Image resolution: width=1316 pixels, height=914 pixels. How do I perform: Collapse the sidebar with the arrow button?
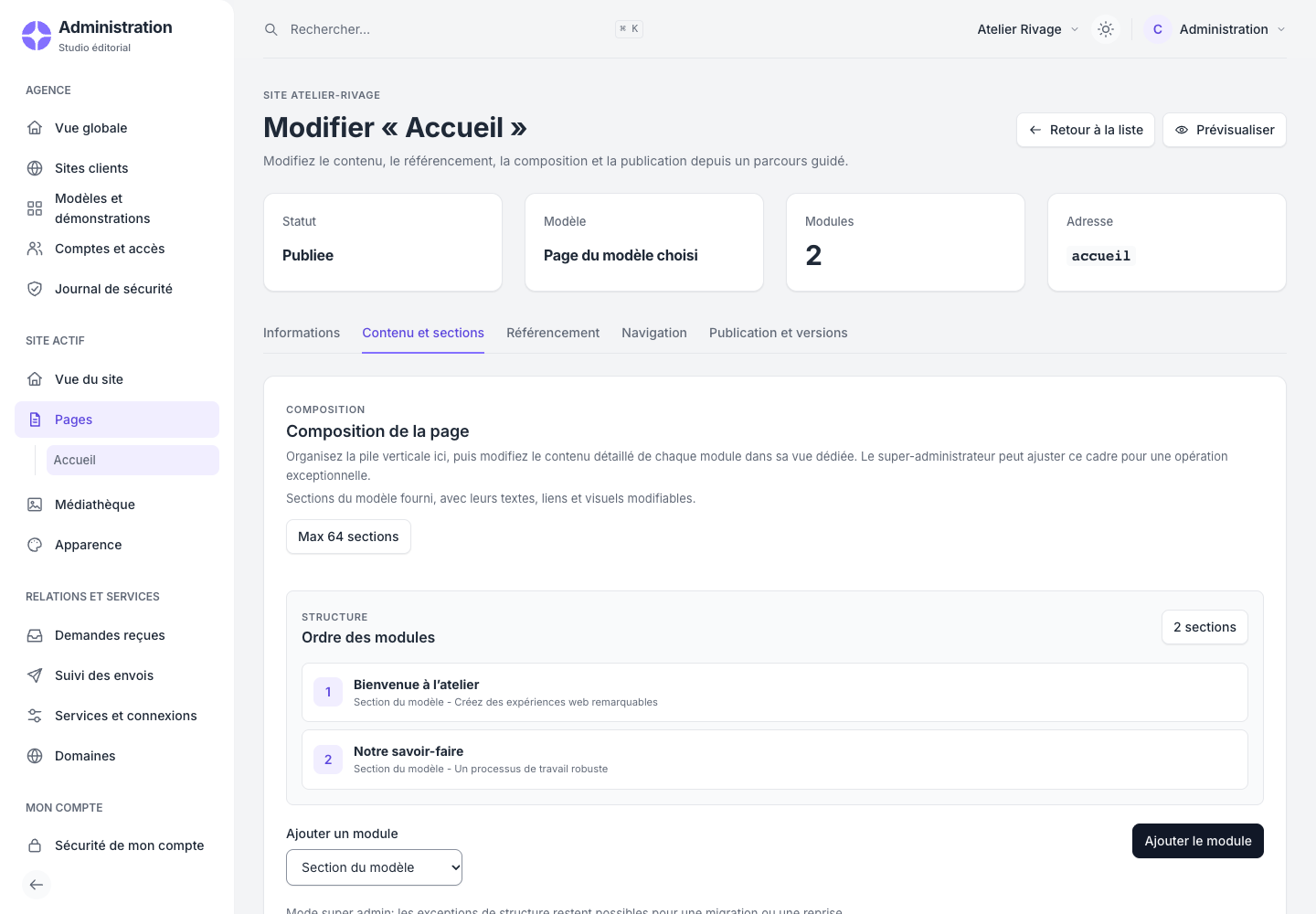pos(37,885)
